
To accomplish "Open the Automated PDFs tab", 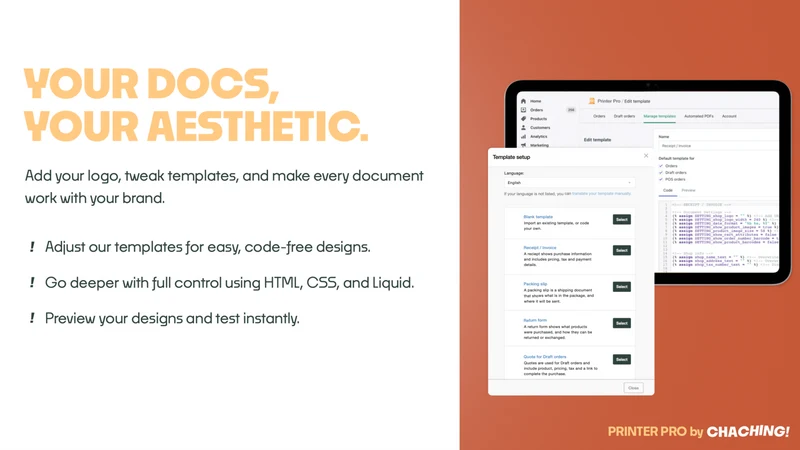I will tap(699, 116).
